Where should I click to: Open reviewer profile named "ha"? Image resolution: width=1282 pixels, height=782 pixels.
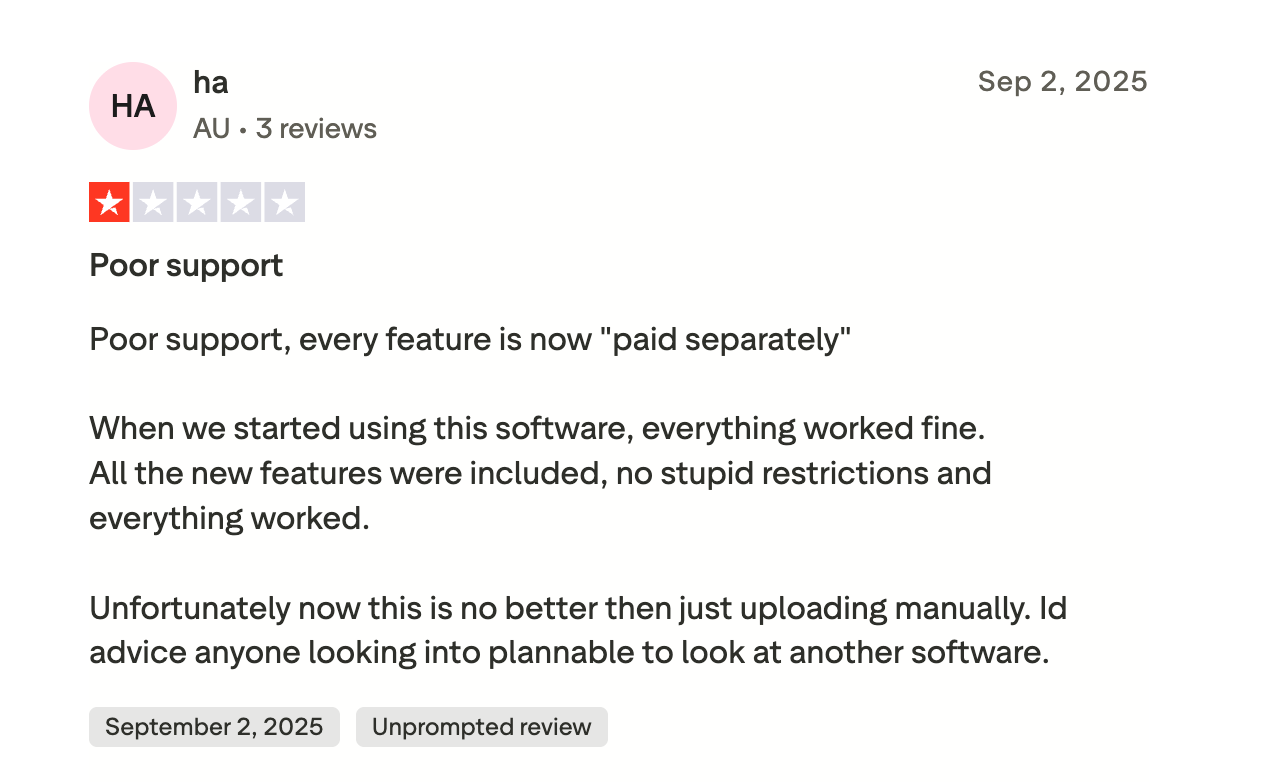[x=211, y=82]
